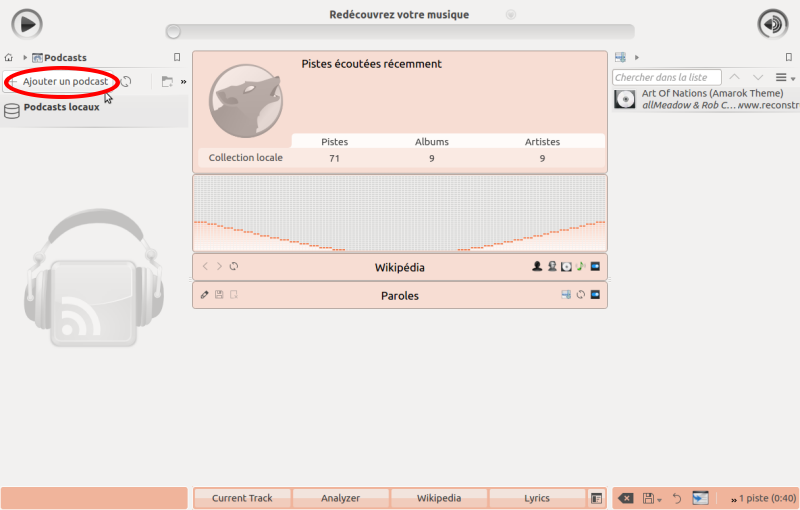Select the Podcasts locaux entry
The width and height of the screenshot is (800, 510).
pyautogui.click(x=94, y=111)
